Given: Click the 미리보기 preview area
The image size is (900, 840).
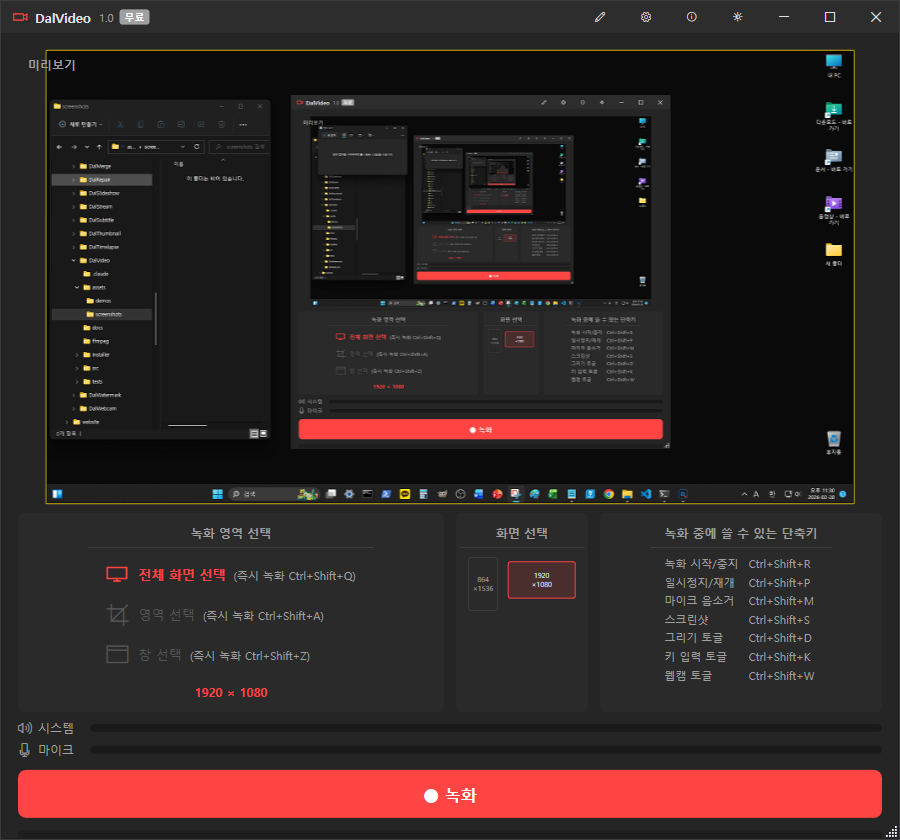Looking at the screenshot, I should (450, 275).
